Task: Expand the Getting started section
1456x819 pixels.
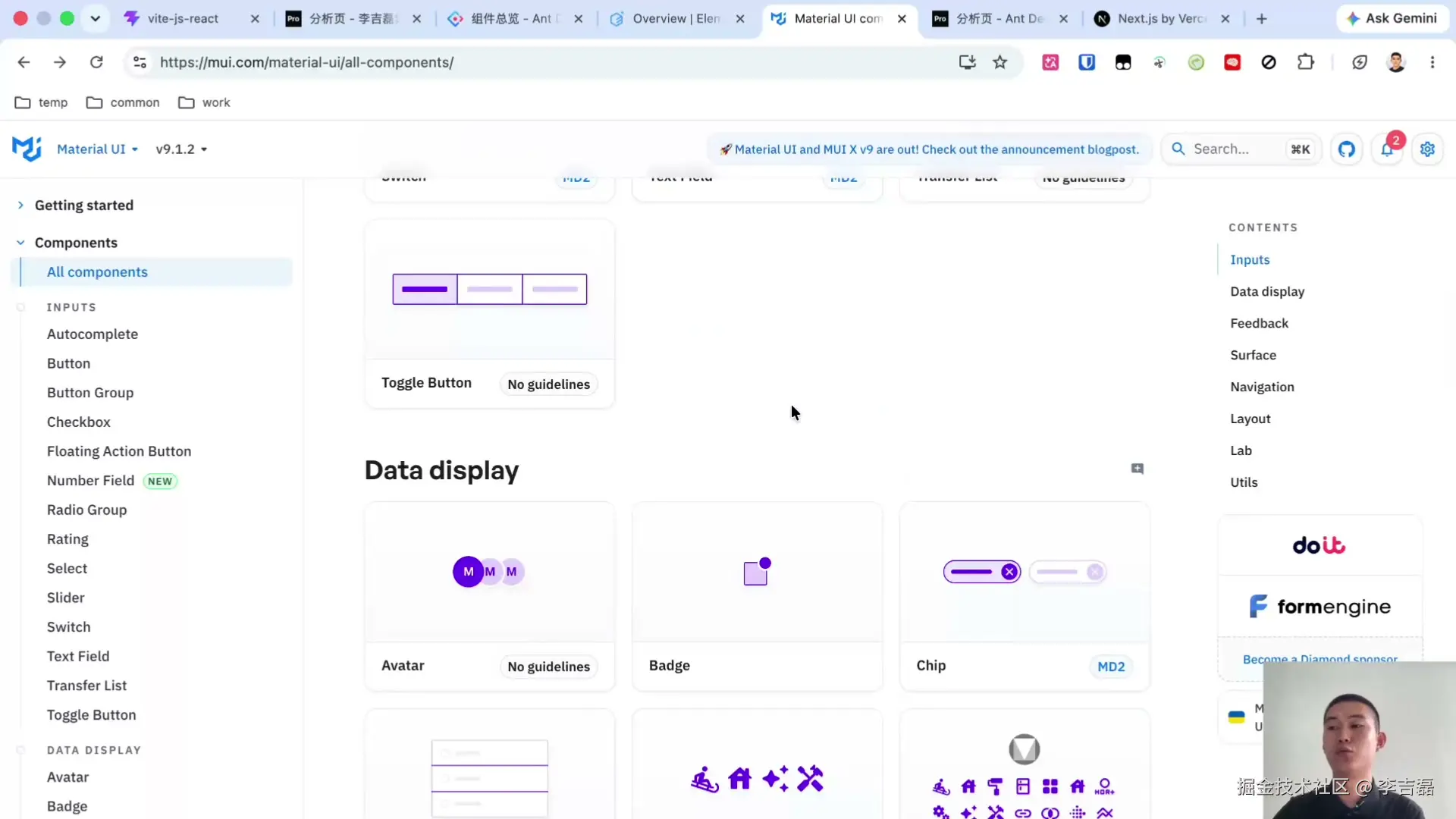Action: [84, 206]
